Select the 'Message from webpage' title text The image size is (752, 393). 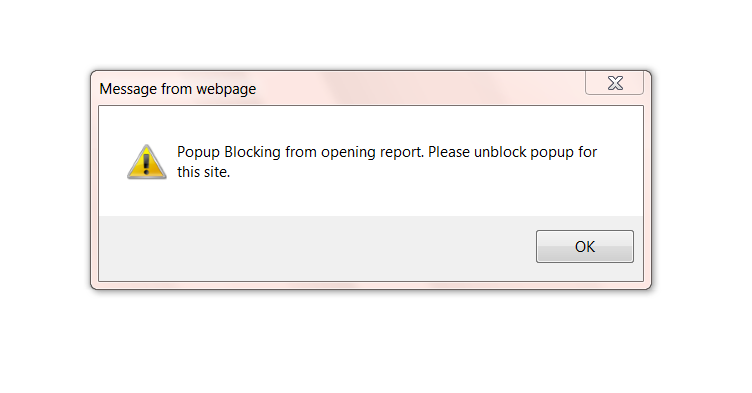[177, 89]
